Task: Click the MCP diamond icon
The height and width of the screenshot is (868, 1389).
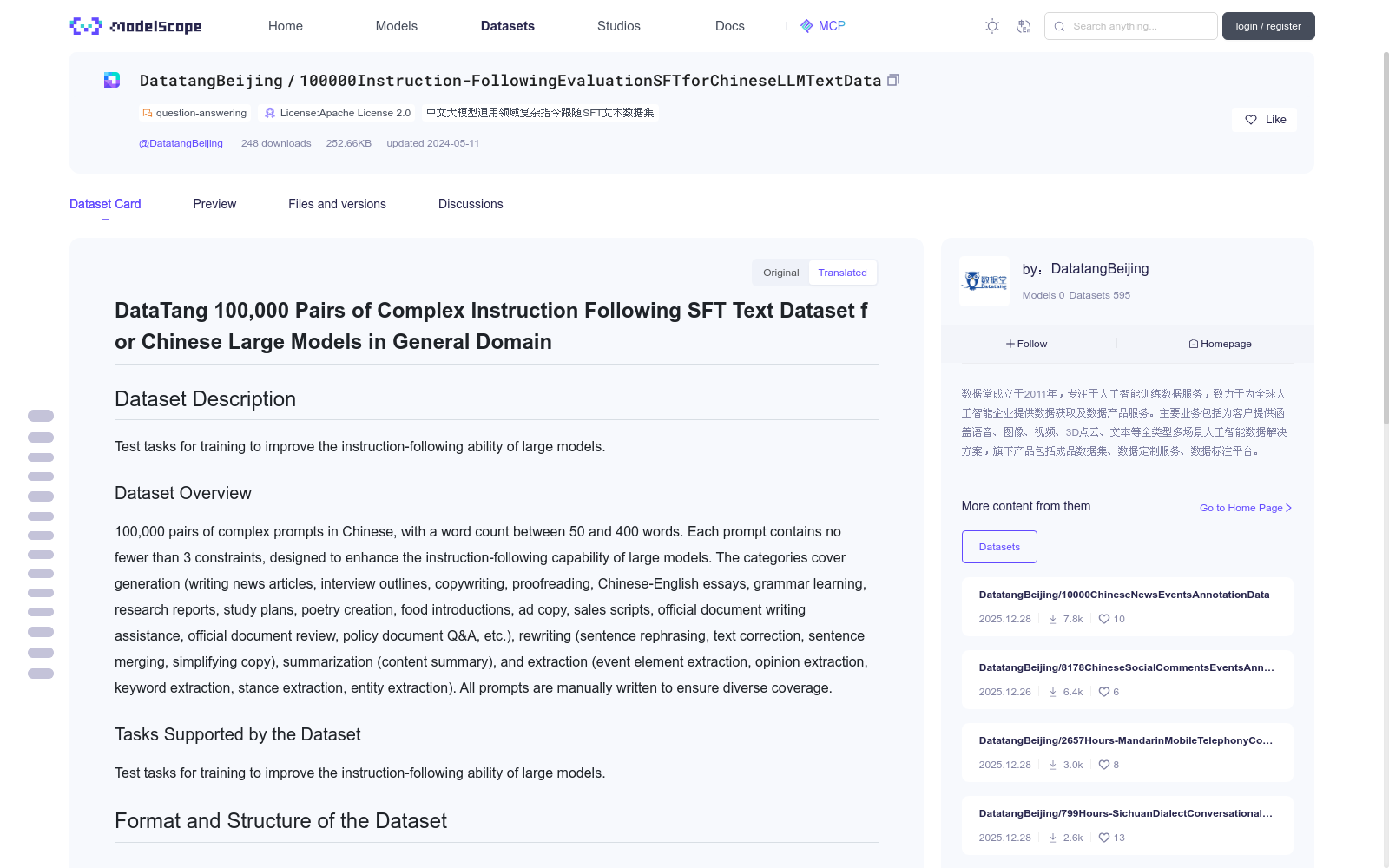Action: click(806, 26)
